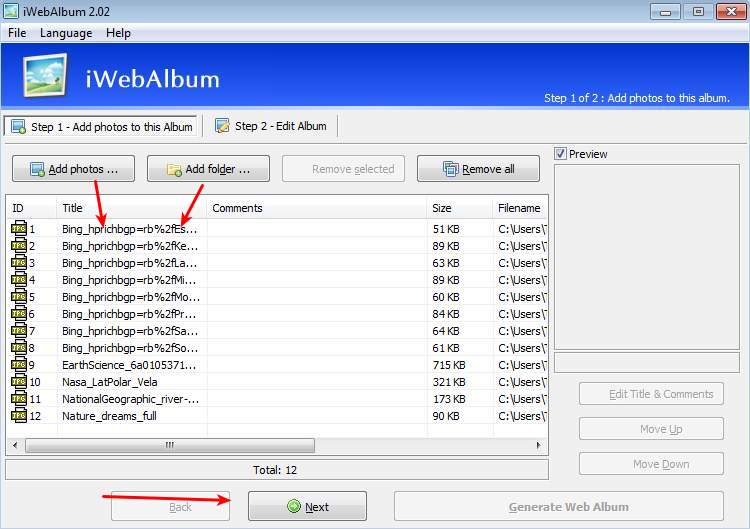Click the JPG icon of row 6
The width and height of the screenshot is (750, 529).
point(19,313)
